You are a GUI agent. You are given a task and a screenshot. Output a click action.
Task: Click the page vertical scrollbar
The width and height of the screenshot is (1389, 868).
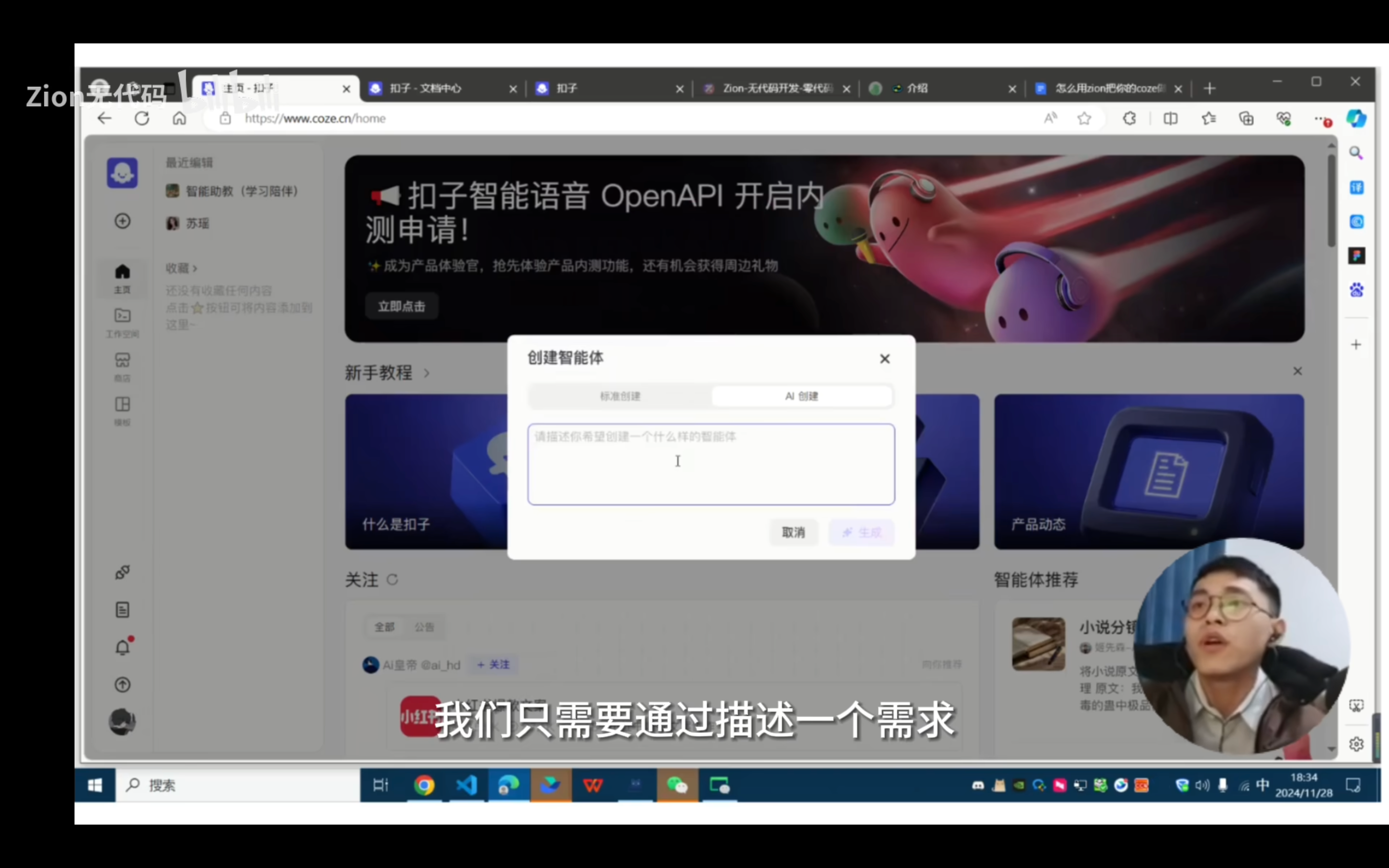click(1332, 201)
